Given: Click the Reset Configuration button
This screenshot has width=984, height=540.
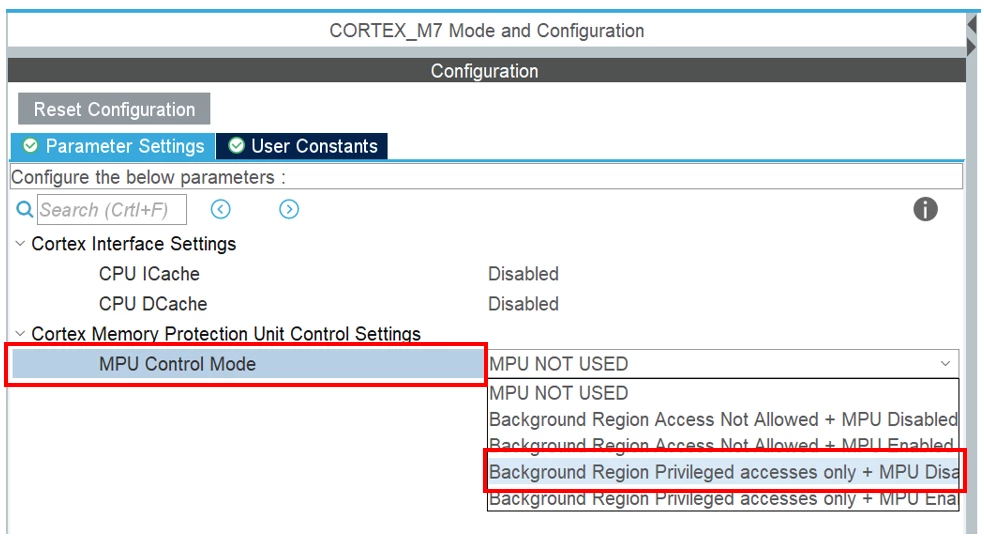Looking at the screenshot, I should coord(114,109).
